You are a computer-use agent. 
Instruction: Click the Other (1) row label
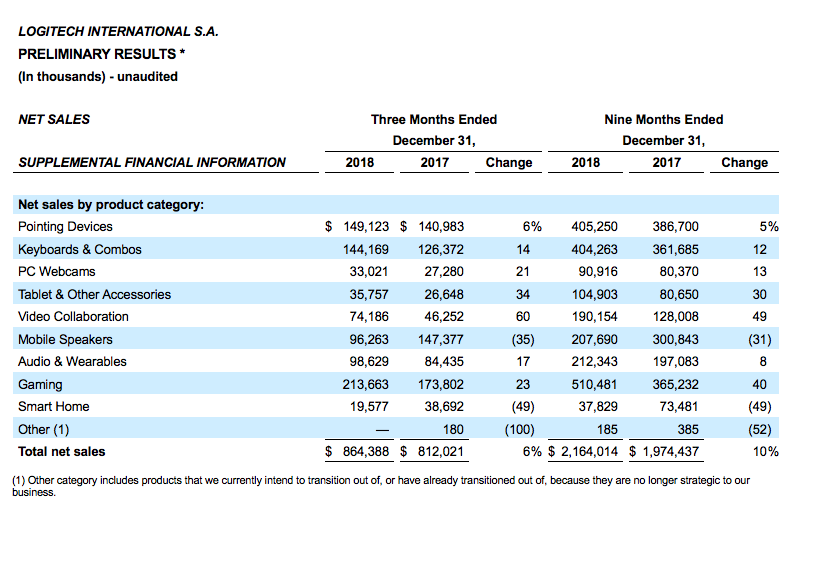pos(44,430)
